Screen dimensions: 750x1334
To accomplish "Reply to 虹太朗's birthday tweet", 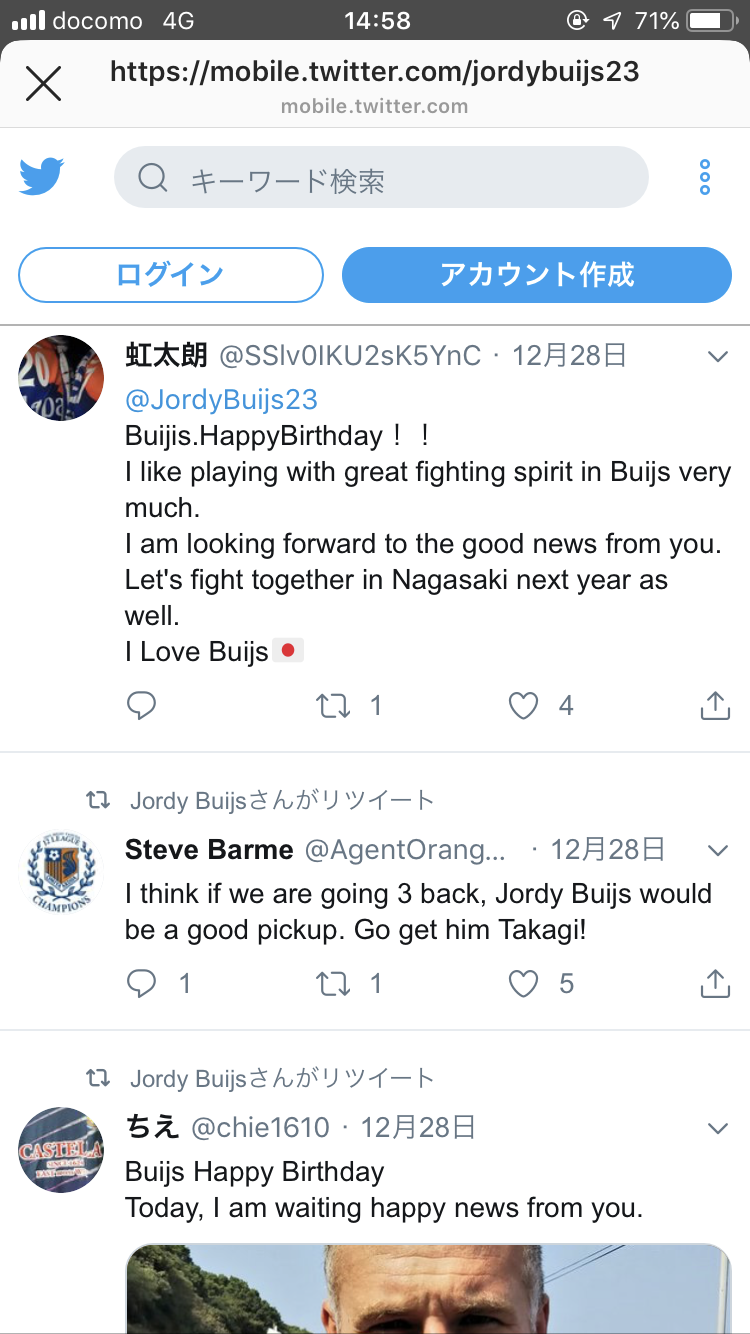I will 142,706.
